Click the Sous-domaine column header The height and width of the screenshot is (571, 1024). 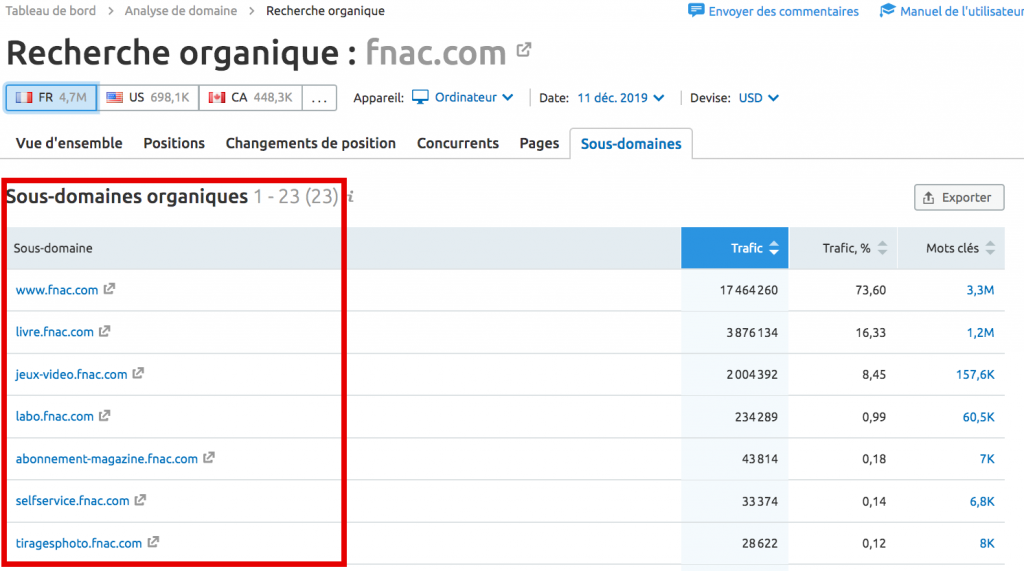53,248
